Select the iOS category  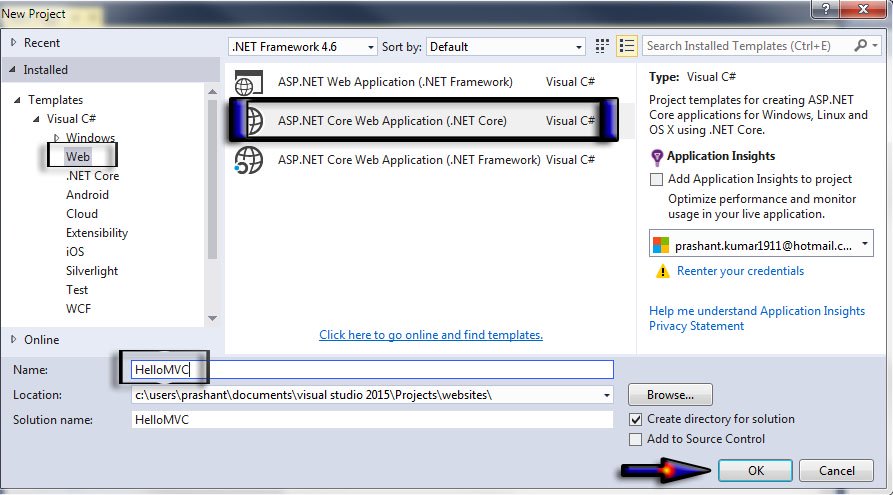[x=75, y=252]
